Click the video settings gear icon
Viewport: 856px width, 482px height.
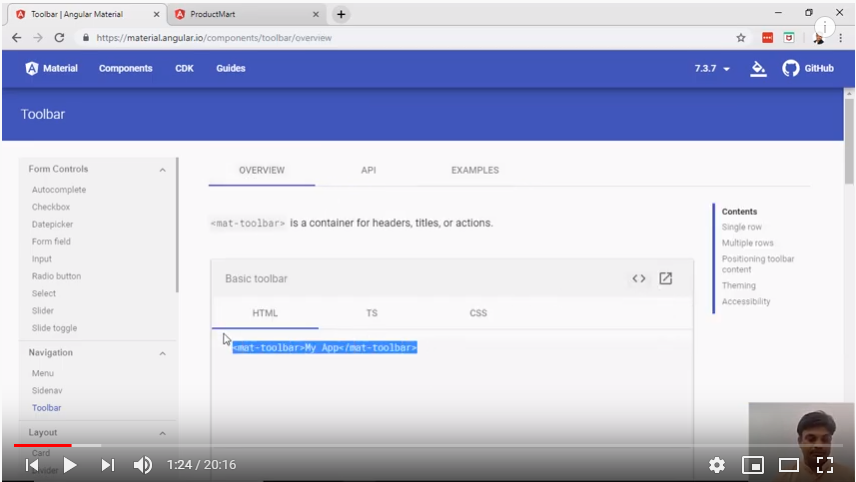[717, 465]
